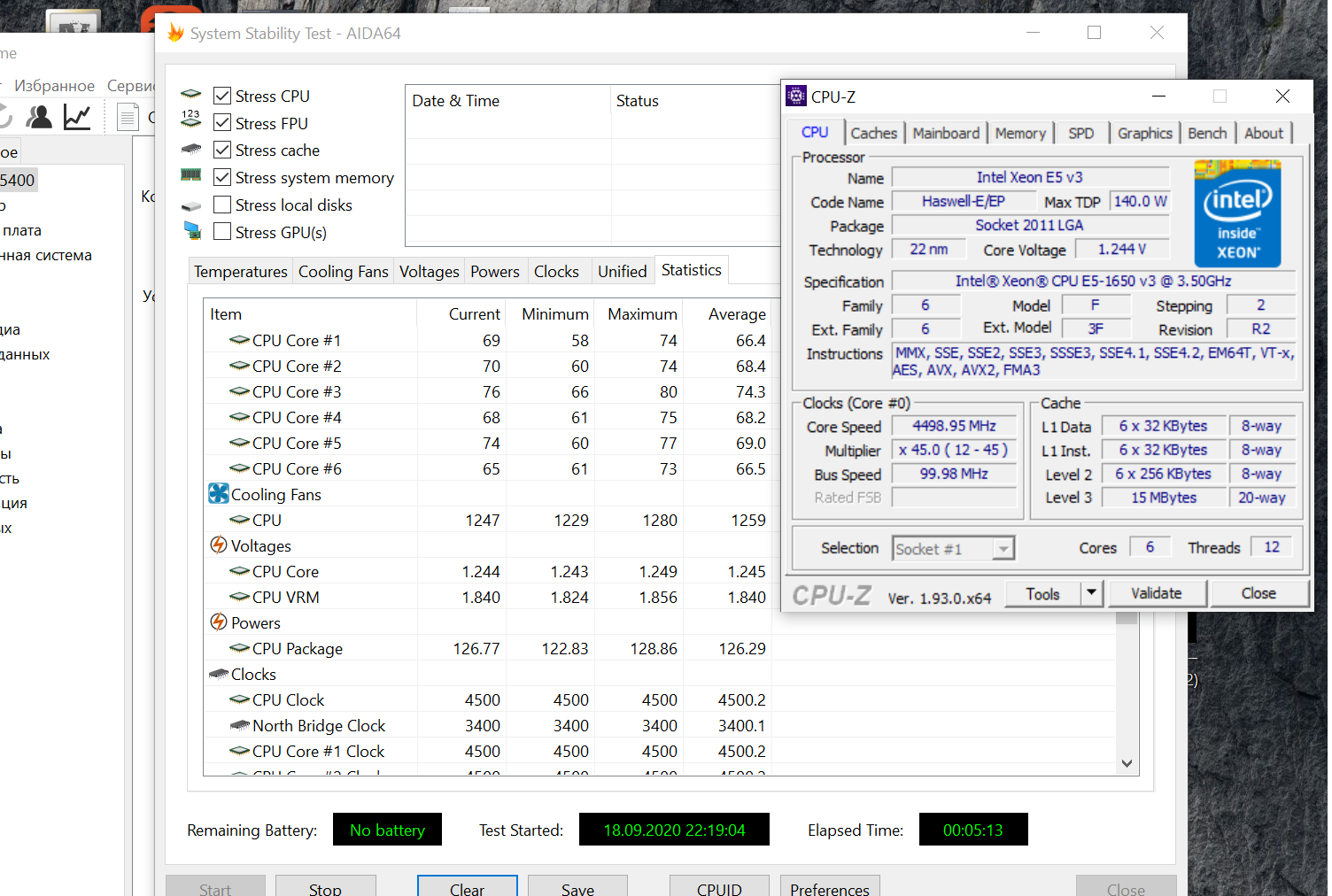Click the Close button in CPU-Z
The height and width of the screenshot is (896, 1332).
pyautogui.click(x=1258, y=593)
